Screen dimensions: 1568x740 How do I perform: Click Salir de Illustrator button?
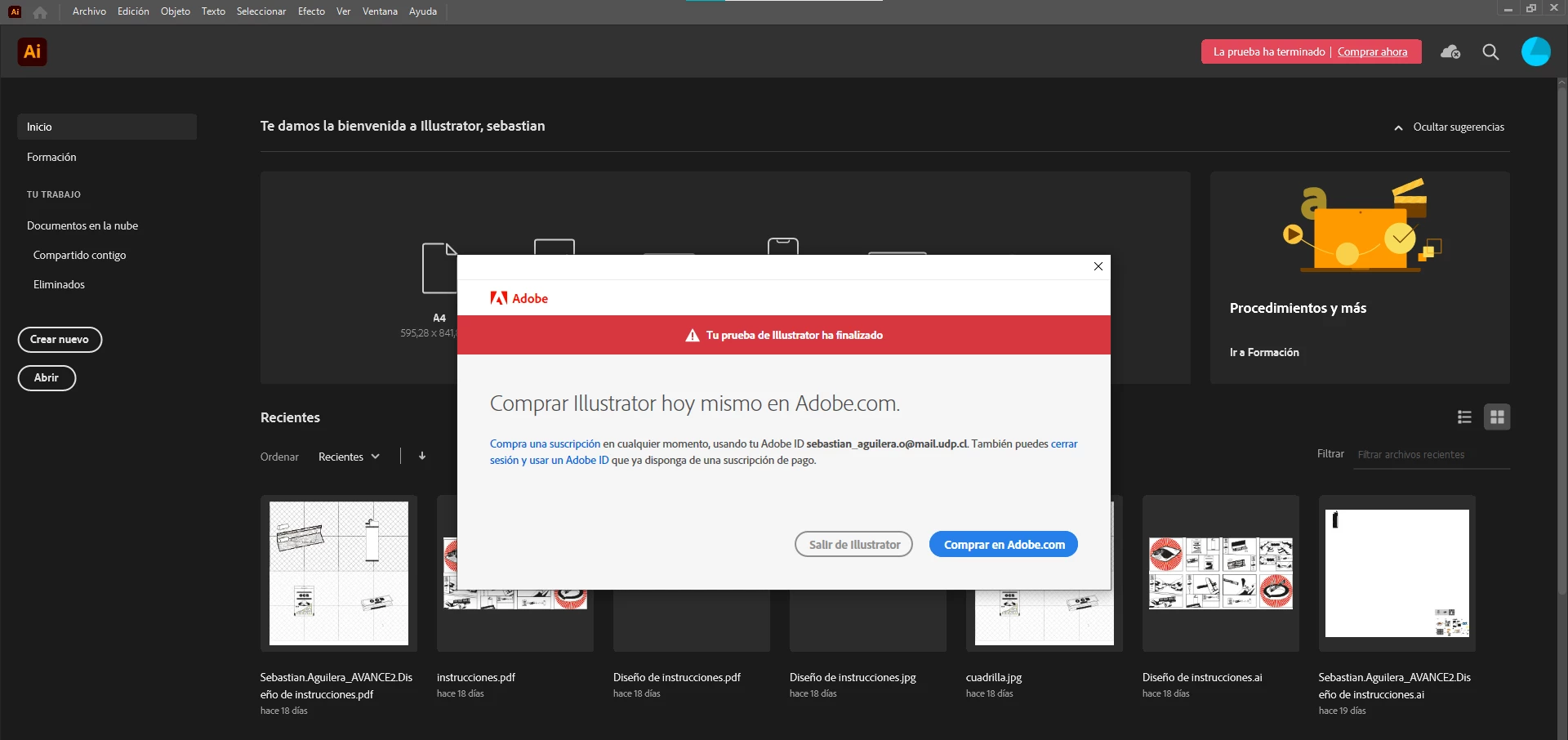pyautogui.click(x=853, y=545)
